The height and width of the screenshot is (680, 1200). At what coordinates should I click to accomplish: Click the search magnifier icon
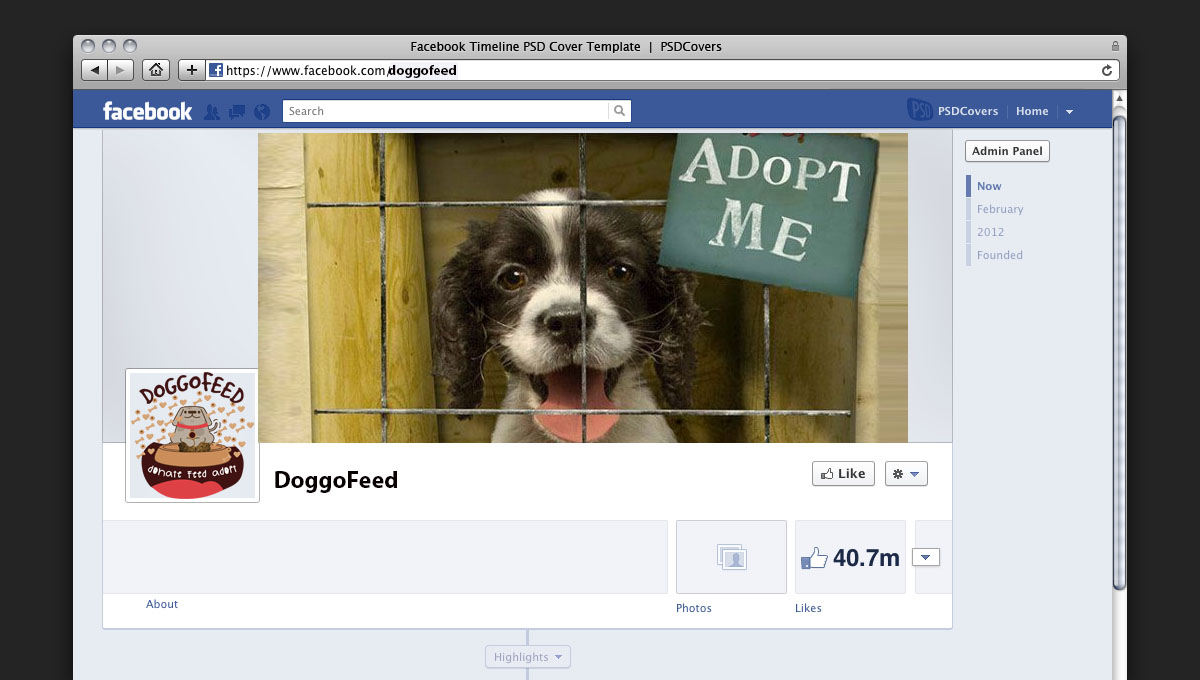620,111
